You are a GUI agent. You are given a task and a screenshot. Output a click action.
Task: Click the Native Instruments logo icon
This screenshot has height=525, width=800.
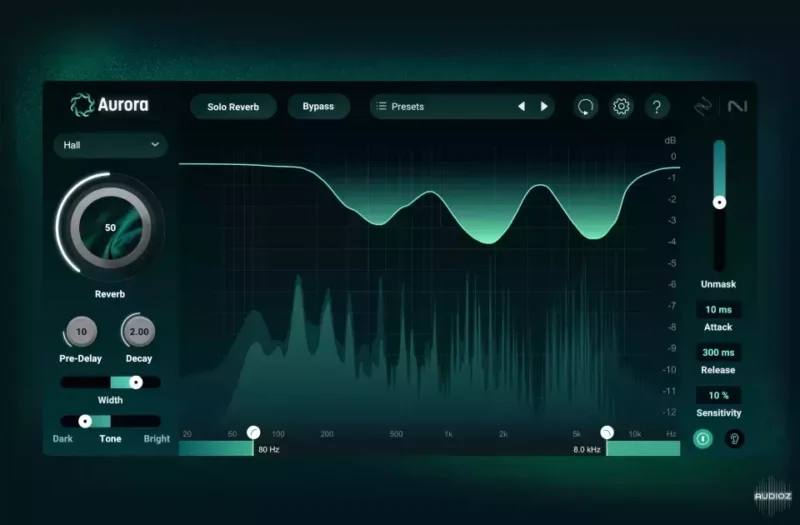tap(738, 107)
